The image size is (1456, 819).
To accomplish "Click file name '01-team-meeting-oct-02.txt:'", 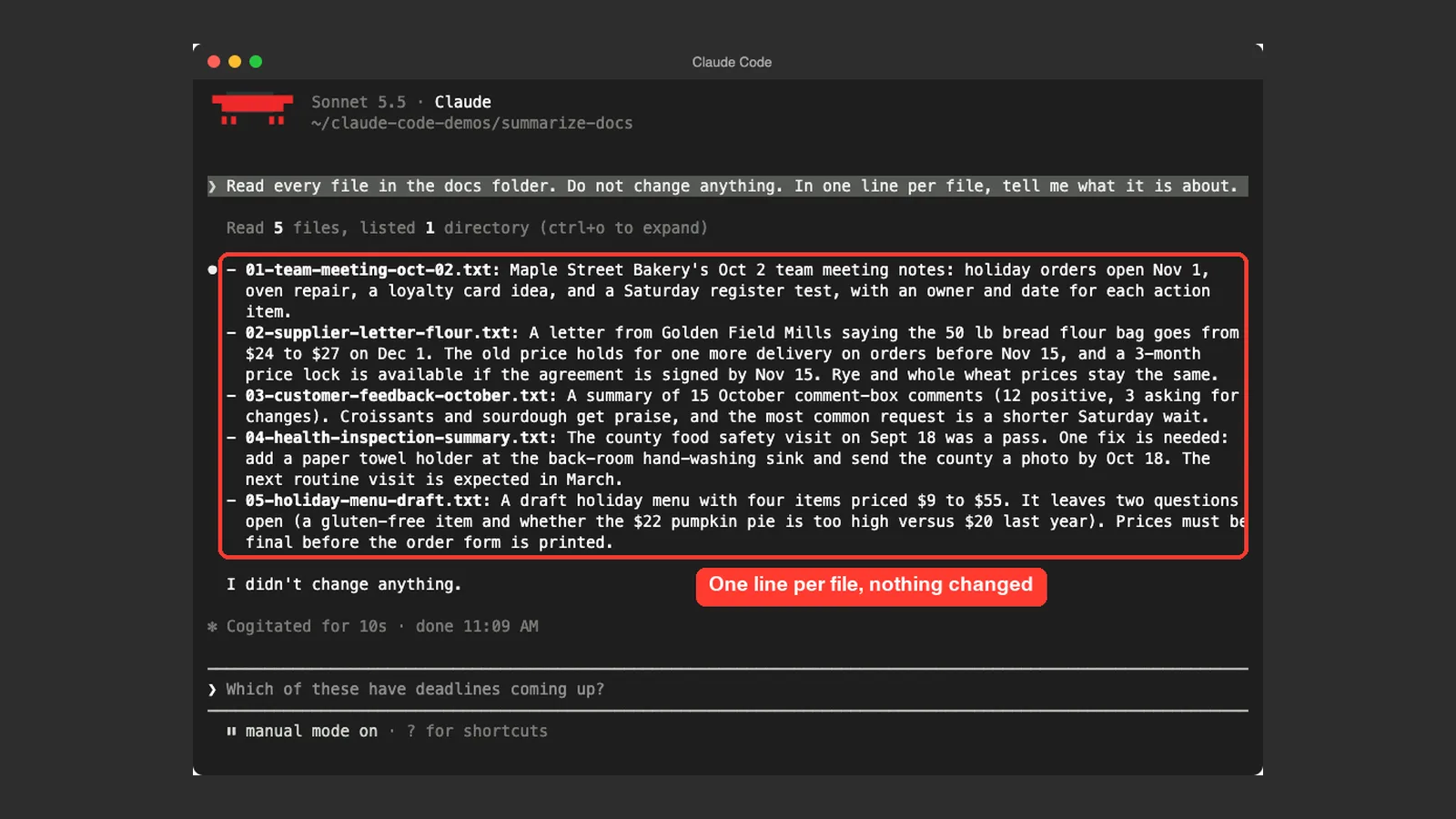I will tap(373, 269).
